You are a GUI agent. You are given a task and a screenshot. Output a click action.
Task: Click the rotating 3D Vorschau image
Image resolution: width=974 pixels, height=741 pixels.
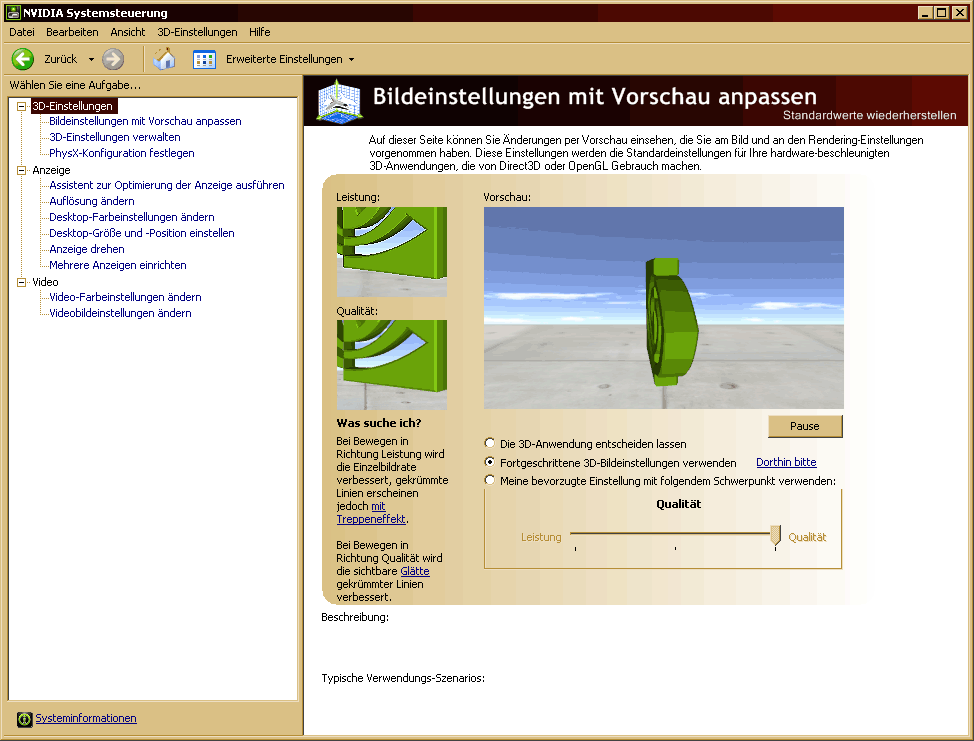tap(663, 307)
